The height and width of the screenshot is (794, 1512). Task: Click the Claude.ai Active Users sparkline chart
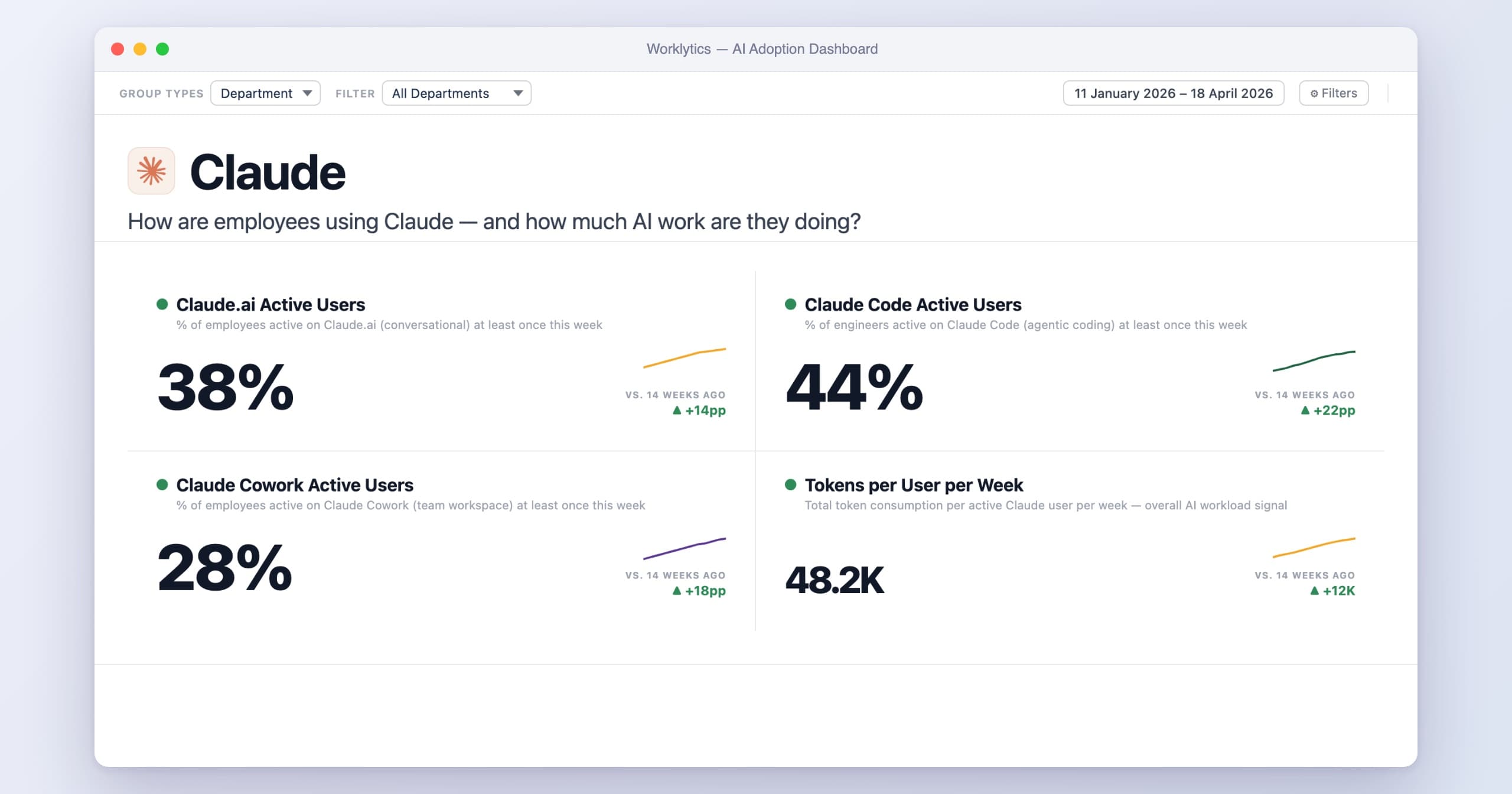(x=685, y=358)
